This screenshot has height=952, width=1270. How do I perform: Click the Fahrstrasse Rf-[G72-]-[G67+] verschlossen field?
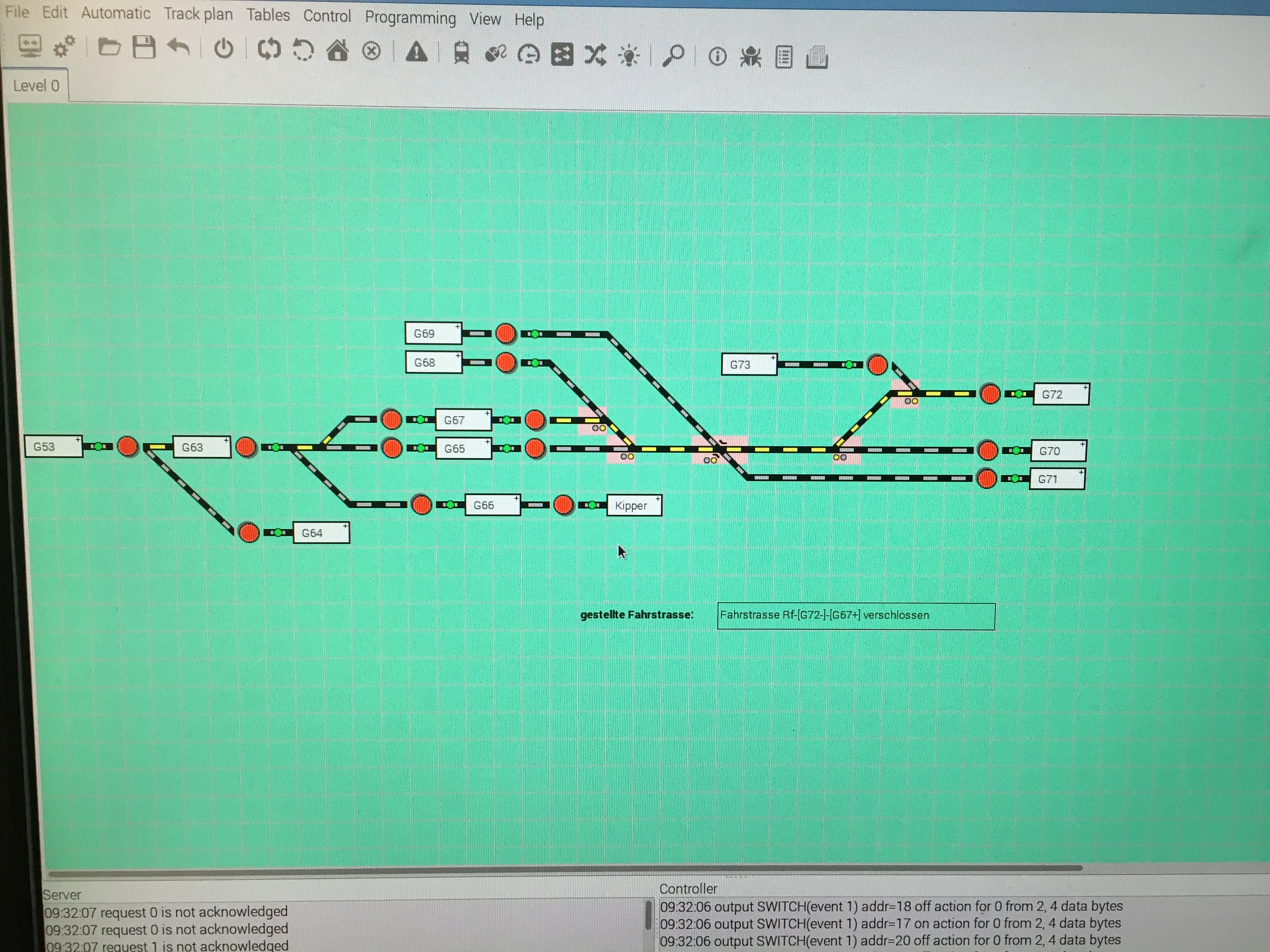click(856, 616)
